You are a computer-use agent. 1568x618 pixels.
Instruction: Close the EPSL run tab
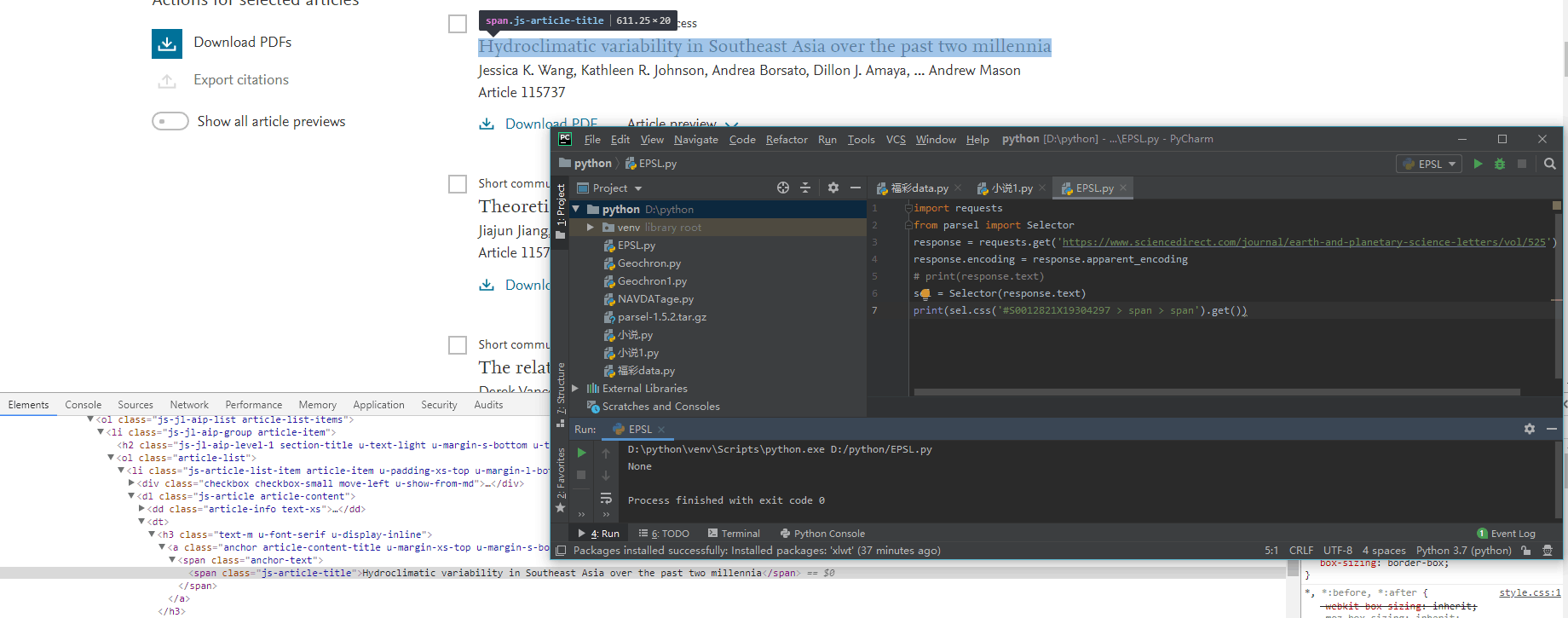coord(661,429)
